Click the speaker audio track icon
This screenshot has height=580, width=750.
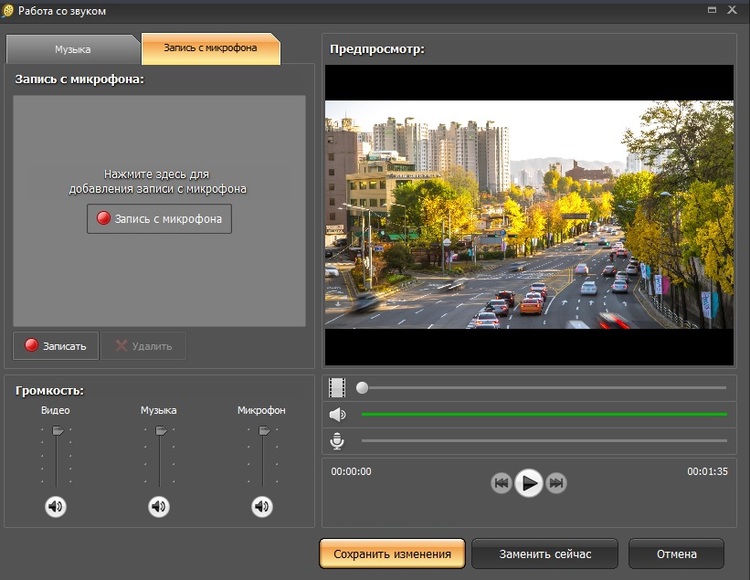point(338,415)
